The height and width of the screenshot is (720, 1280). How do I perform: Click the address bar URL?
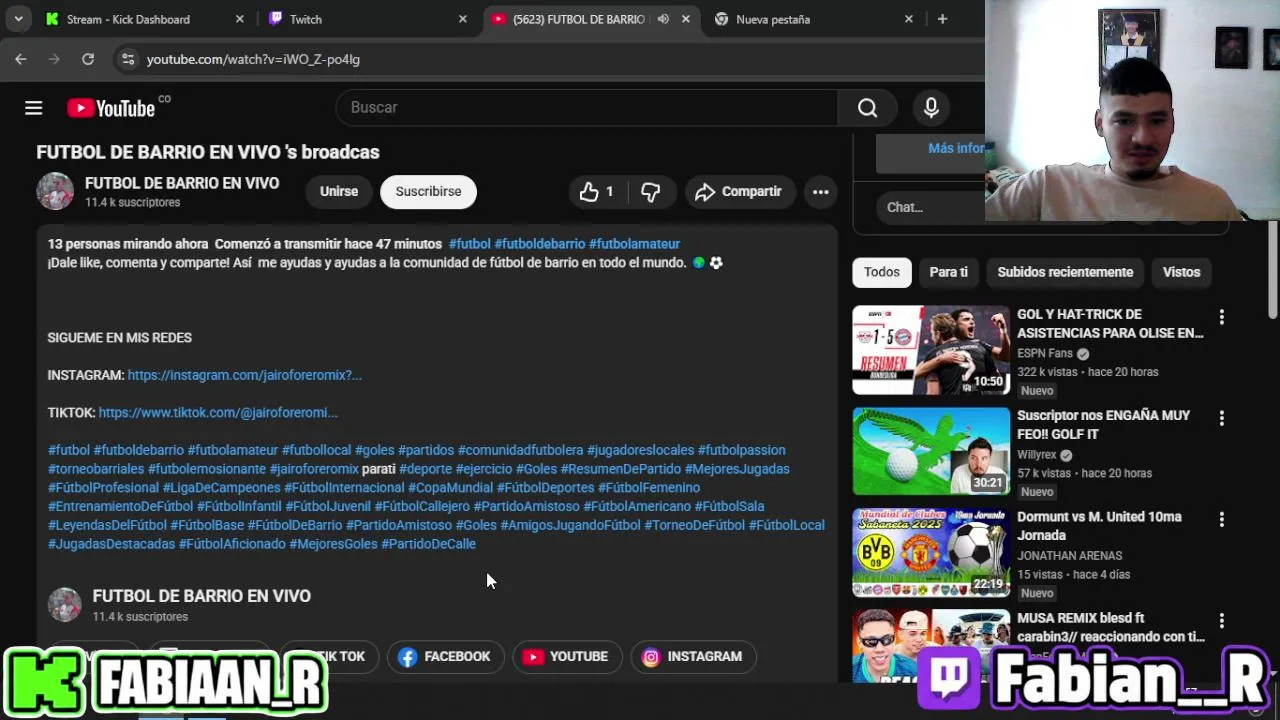pos(253,59)
